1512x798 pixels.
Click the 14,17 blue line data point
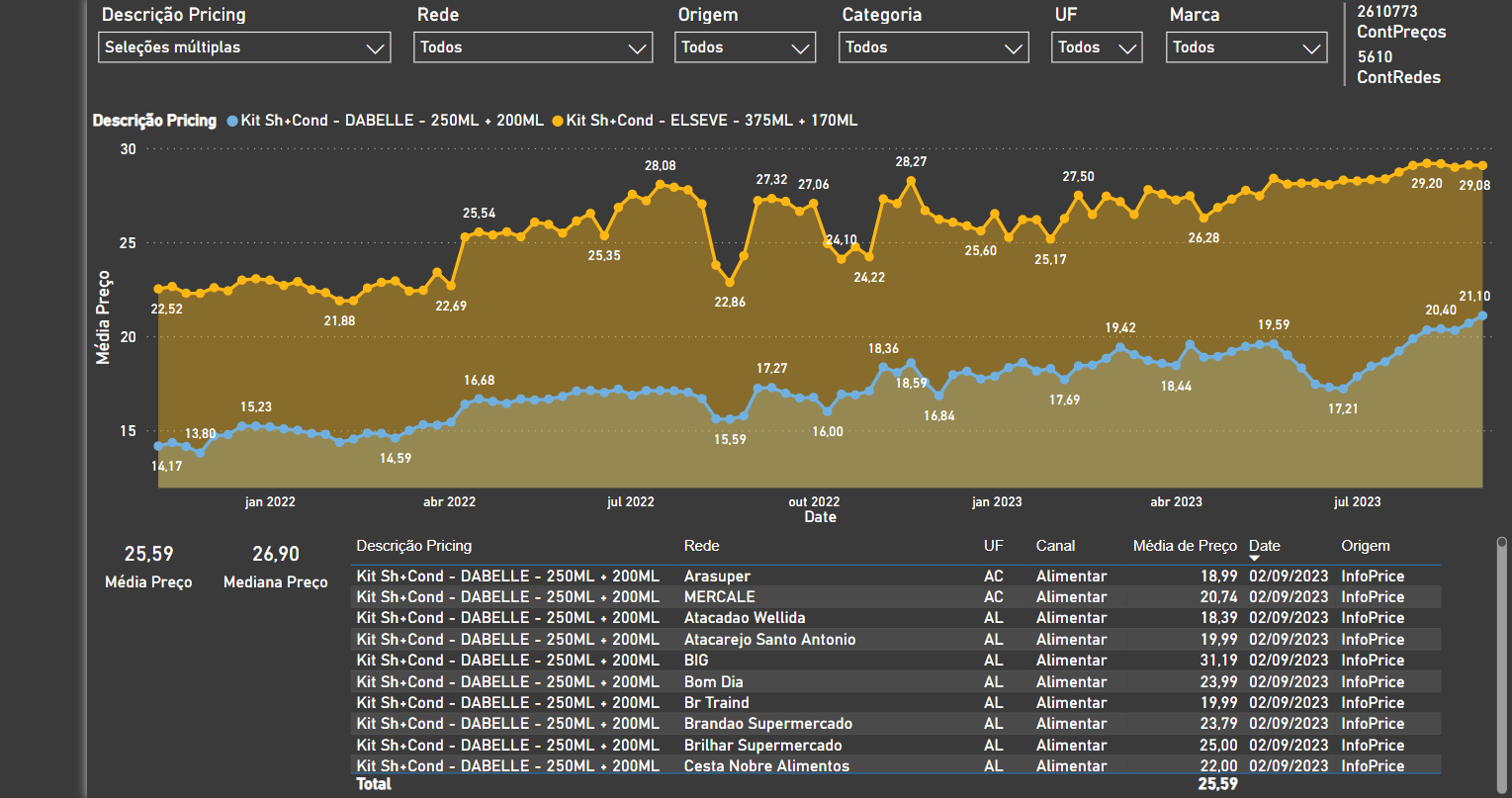click(158, 446)
